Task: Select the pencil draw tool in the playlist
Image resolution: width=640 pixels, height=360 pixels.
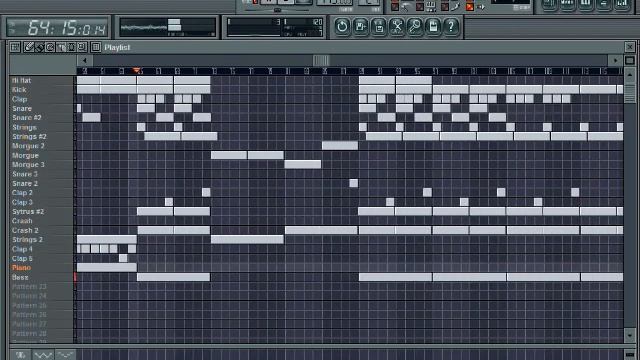Action: coord(28,47)
